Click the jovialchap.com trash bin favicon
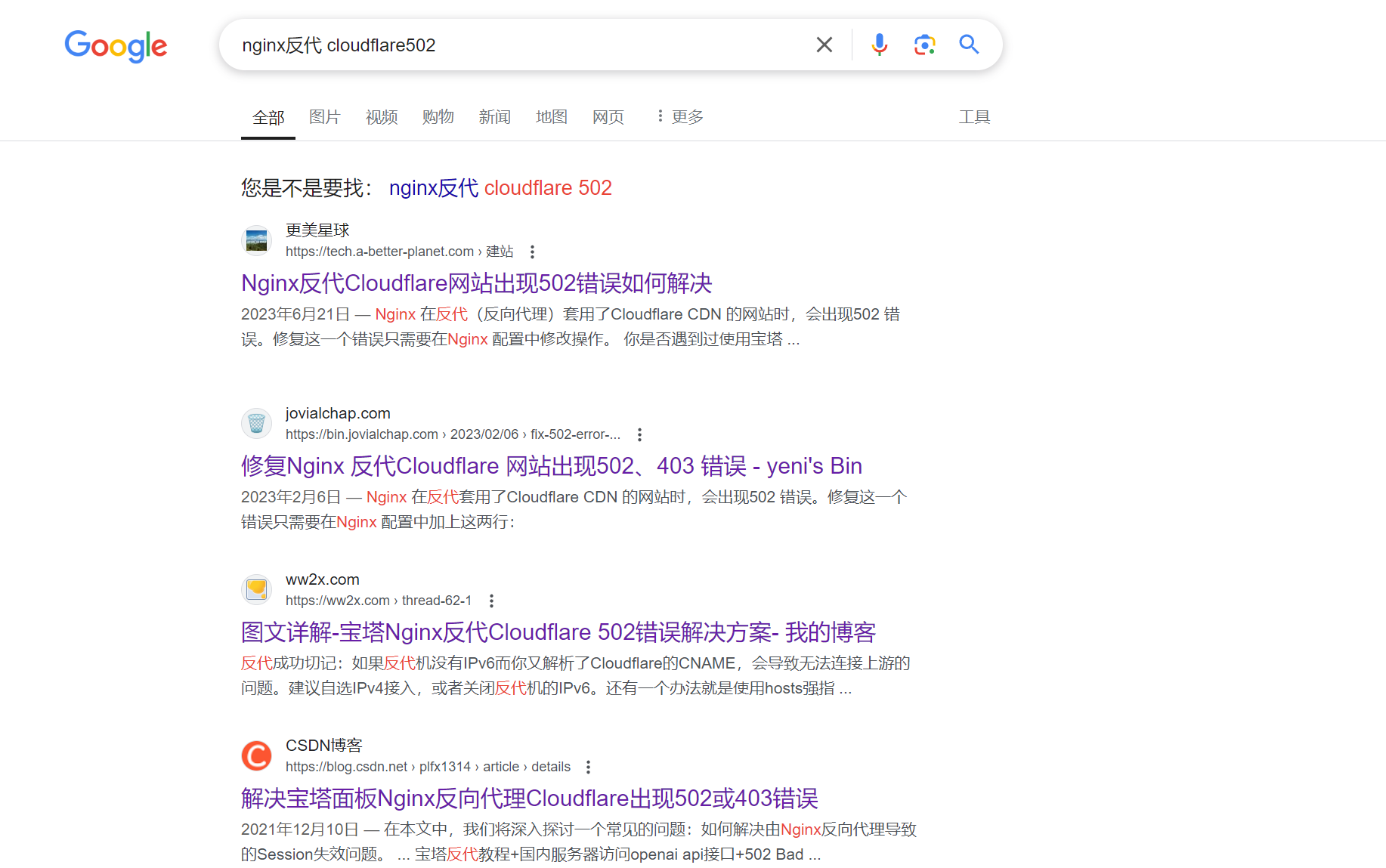The width and height of the screenshot is (1386, 868). [x=256, y=424]
